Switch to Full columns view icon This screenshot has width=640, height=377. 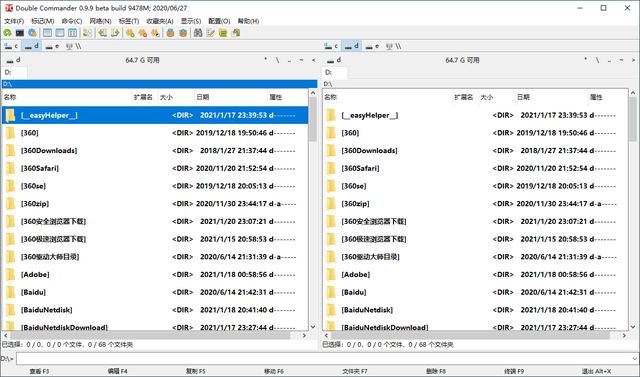60,33
